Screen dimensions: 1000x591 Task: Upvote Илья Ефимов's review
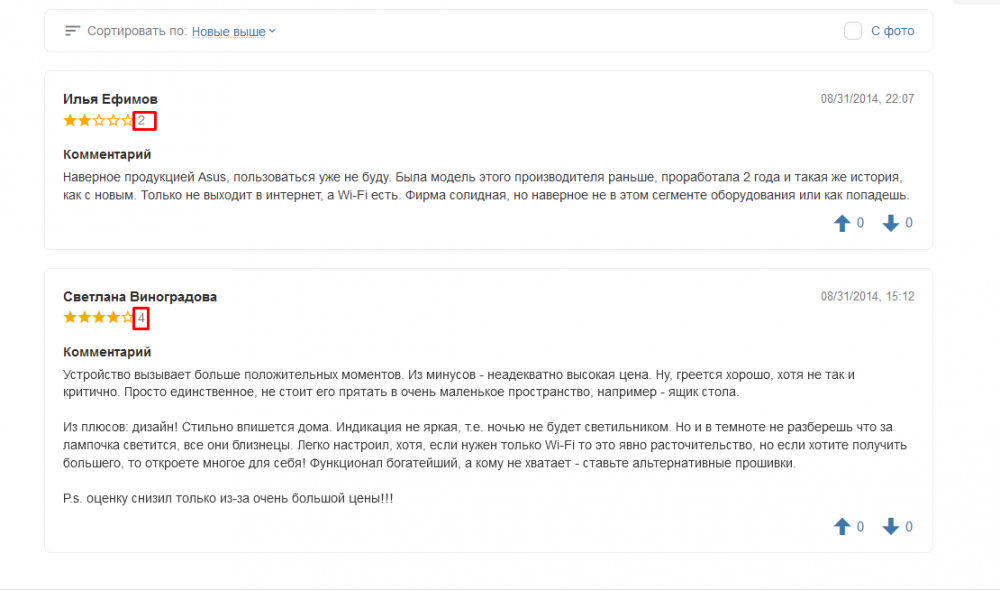pyautogui.click(x=842, y=223)
